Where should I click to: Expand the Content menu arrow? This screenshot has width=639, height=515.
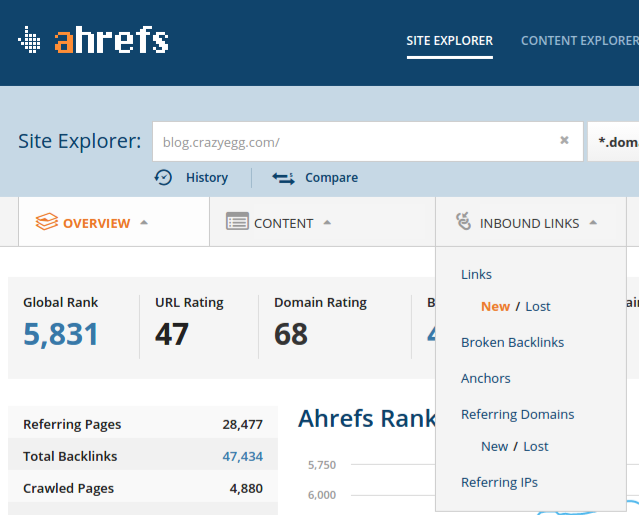point(327,222)
